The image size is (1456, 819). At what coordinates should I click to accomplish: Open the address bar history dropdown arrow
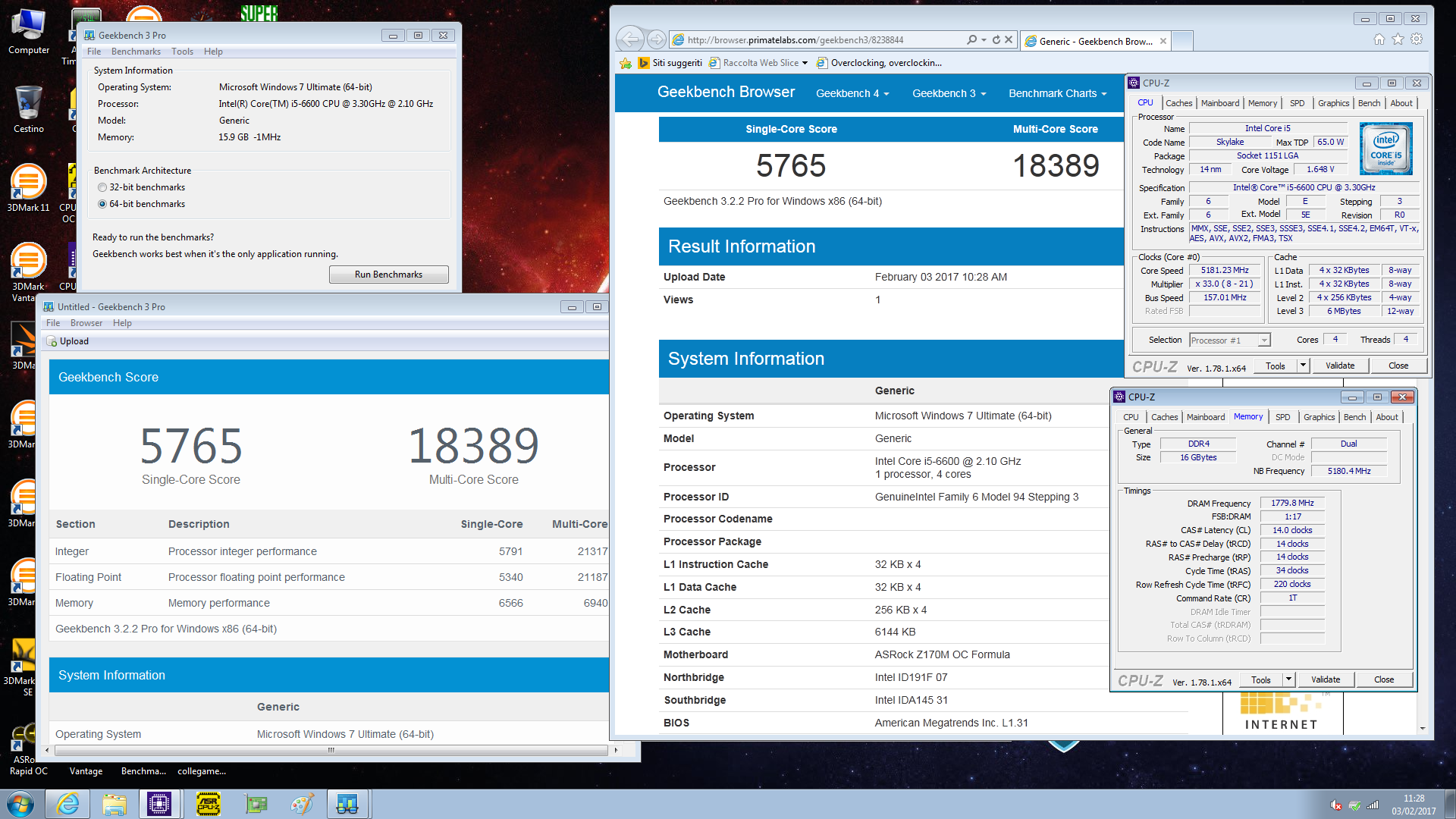[x=984, y=39]
